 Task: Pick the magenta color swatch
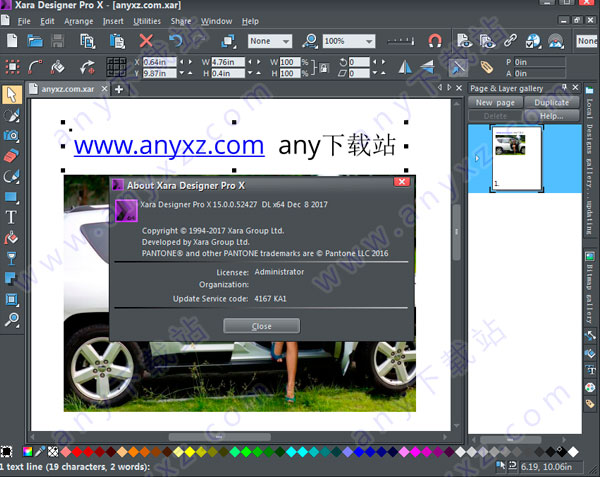[x=416, y=452]
